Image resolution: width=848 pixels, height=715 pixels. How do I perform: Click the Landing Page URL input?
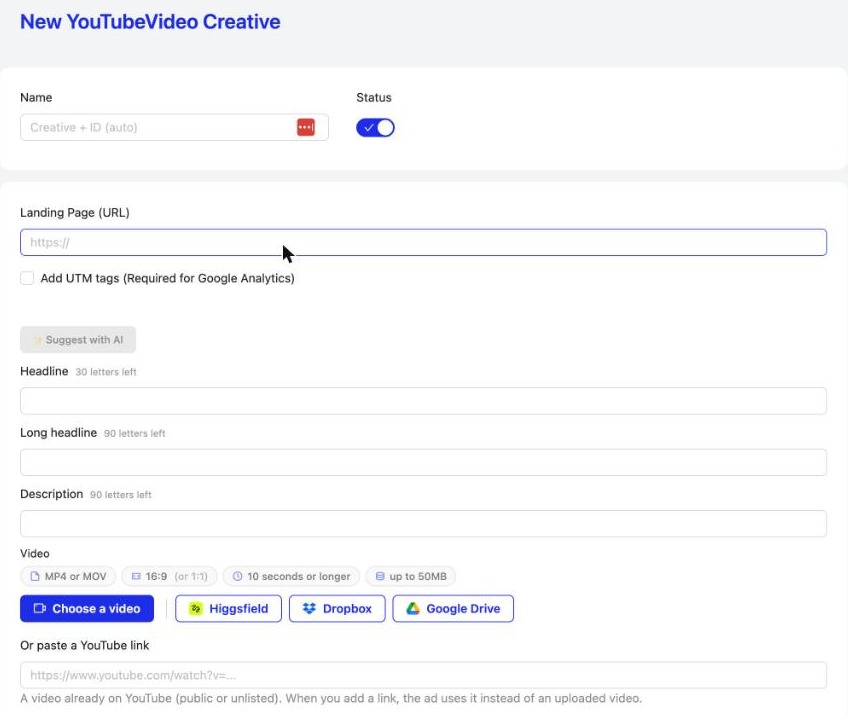pyautogui.click(x=423, y=242)
